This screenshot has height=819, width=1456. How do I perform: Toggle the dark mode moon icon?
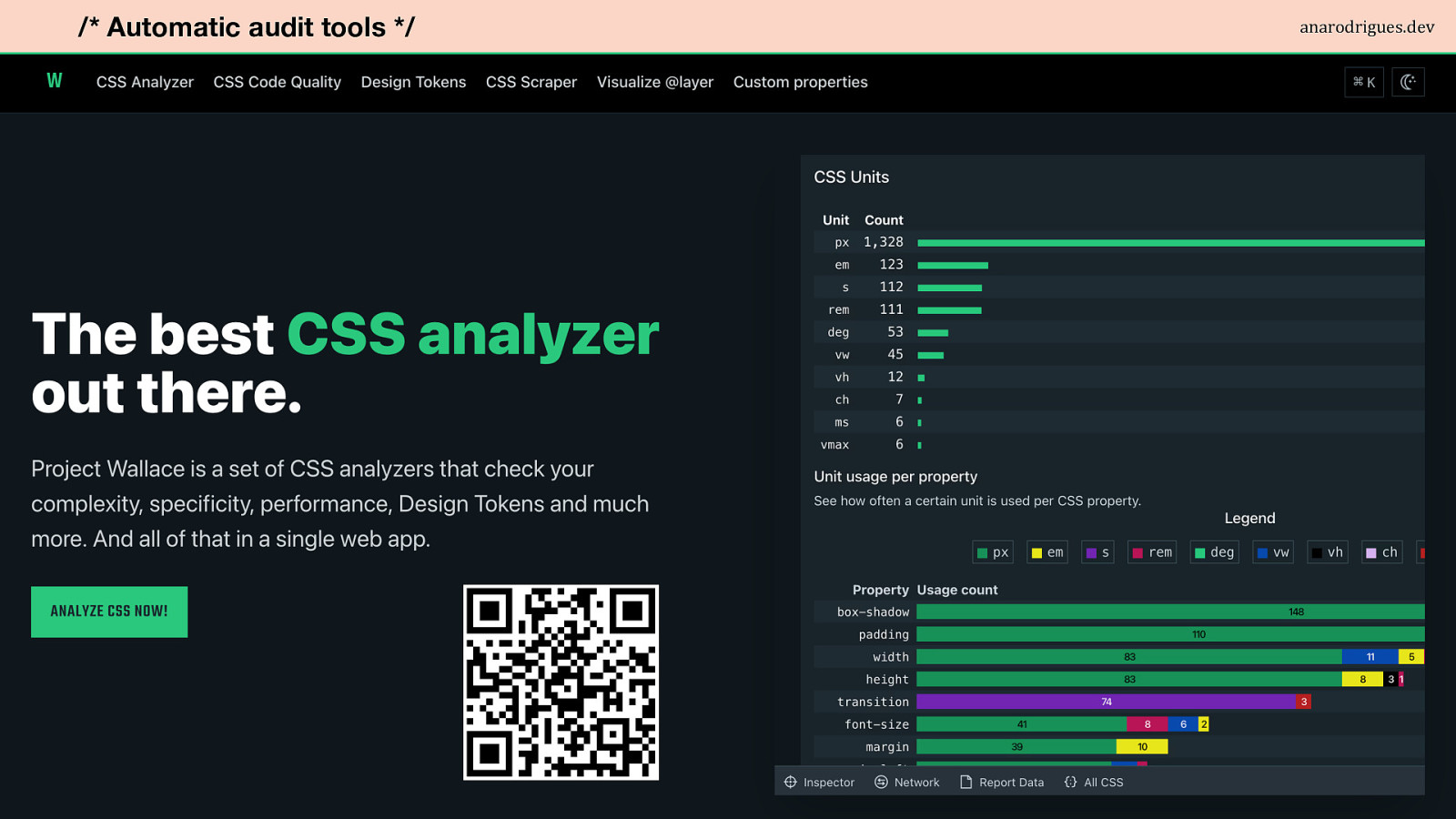pos(1408,82)
